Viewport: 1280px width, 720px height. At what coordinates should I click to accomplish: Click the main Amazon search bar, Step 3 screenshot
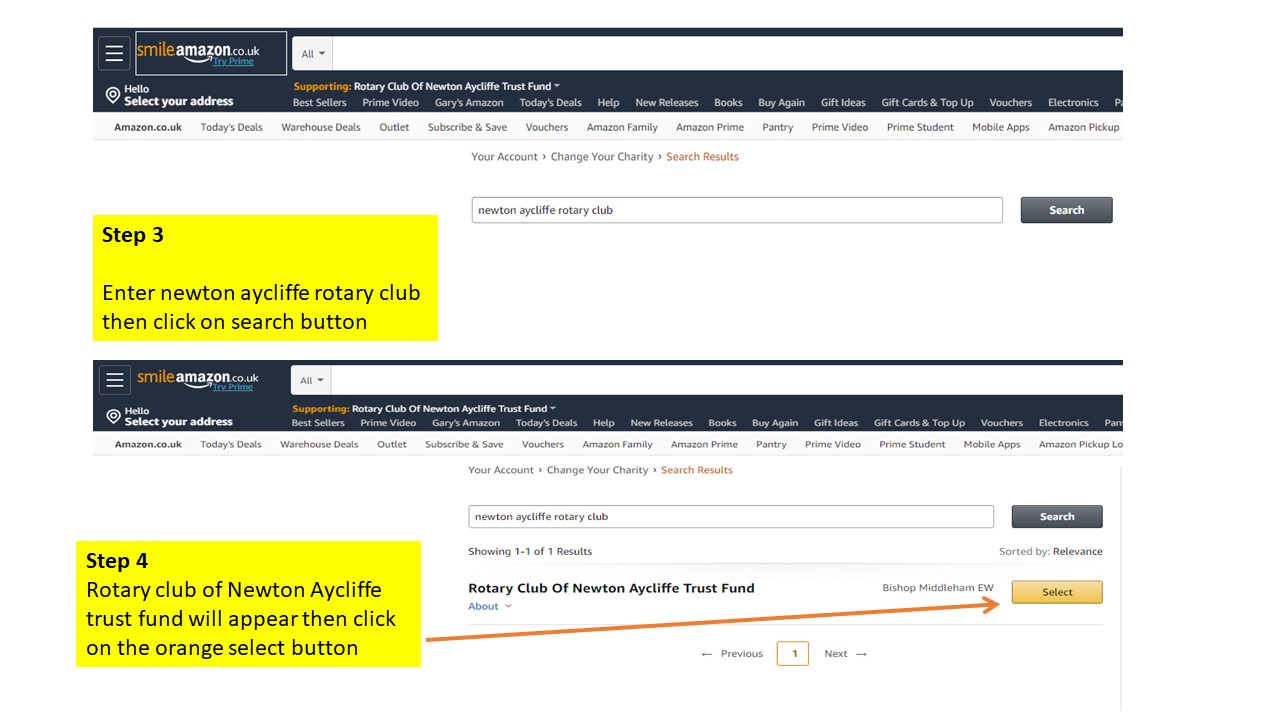tap(727, 54)
